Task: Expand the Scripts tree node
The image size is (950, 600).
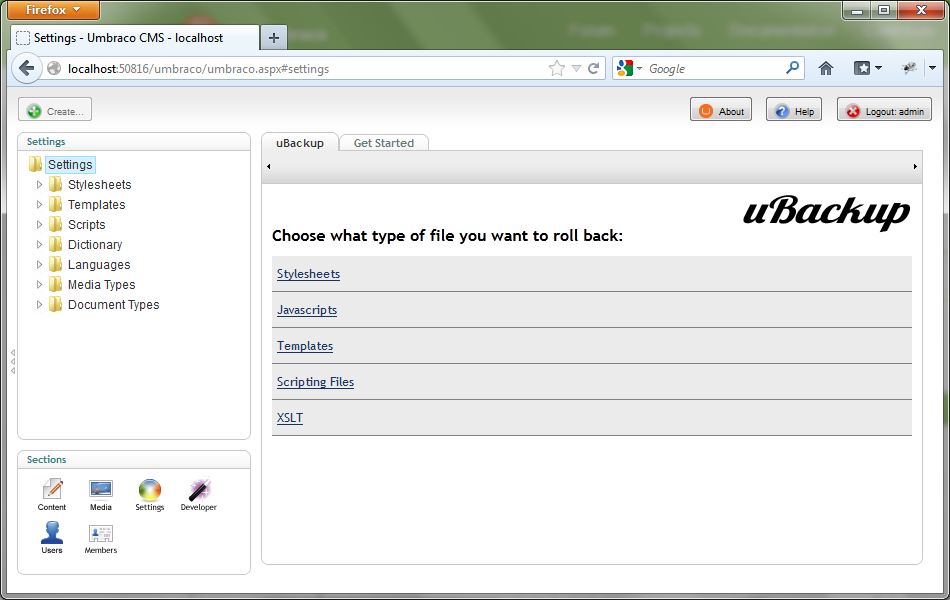Action: click(x=39, y=224)
